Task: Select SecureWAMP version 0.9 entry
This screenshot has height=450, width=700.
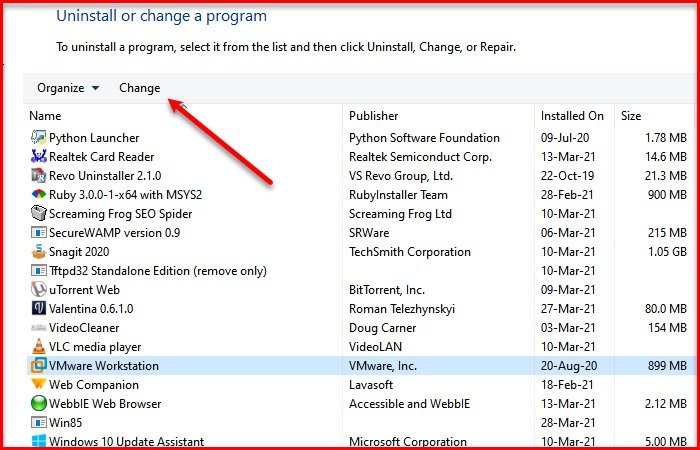Action: pos(115,233)
